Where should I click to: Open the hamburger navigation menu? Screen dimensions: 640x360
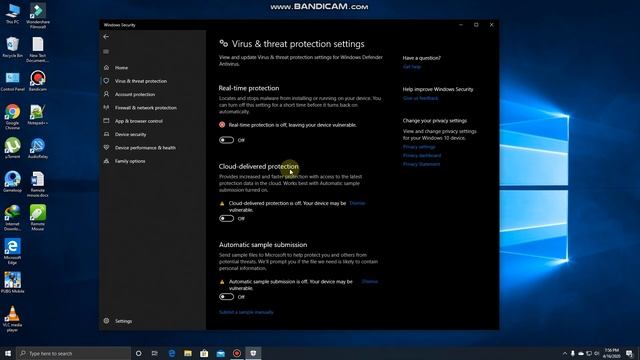pos(106,51)
